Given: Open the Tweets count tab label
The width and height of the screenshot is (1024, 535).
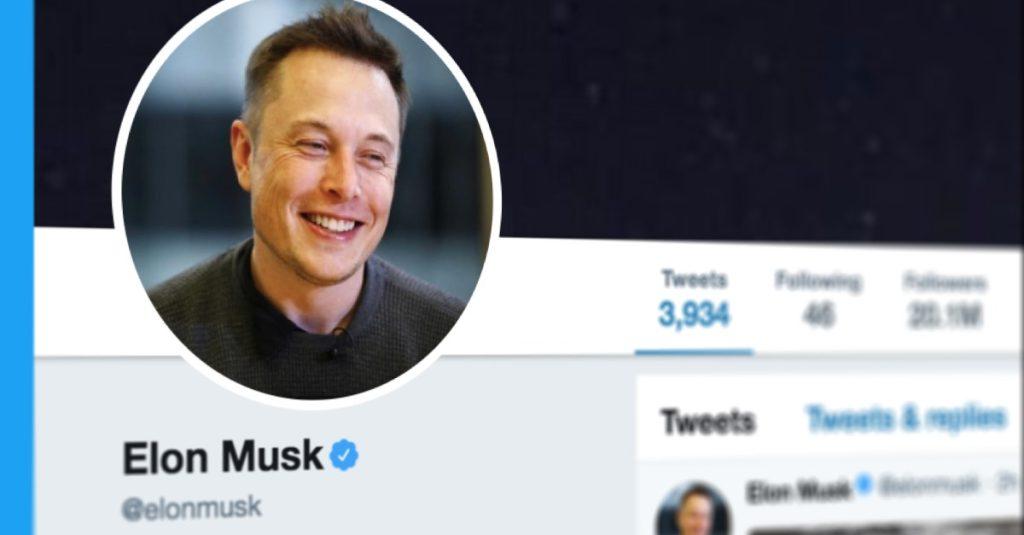Looking at the screenshot, I should pos(694,279).
